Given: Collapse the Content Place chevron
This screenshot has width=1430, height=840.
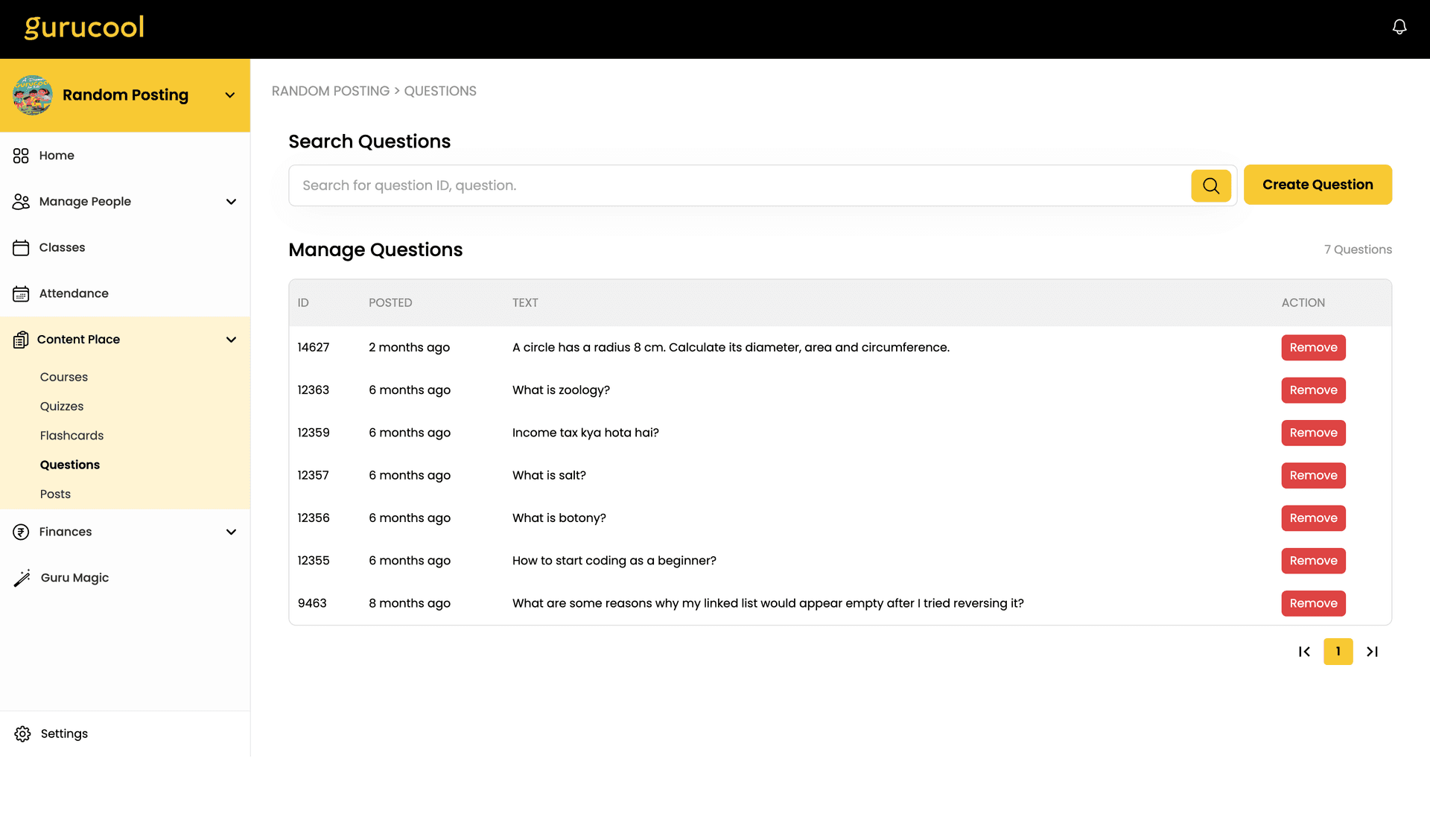Looking at the screenshot, I should (x=231, y=340).
